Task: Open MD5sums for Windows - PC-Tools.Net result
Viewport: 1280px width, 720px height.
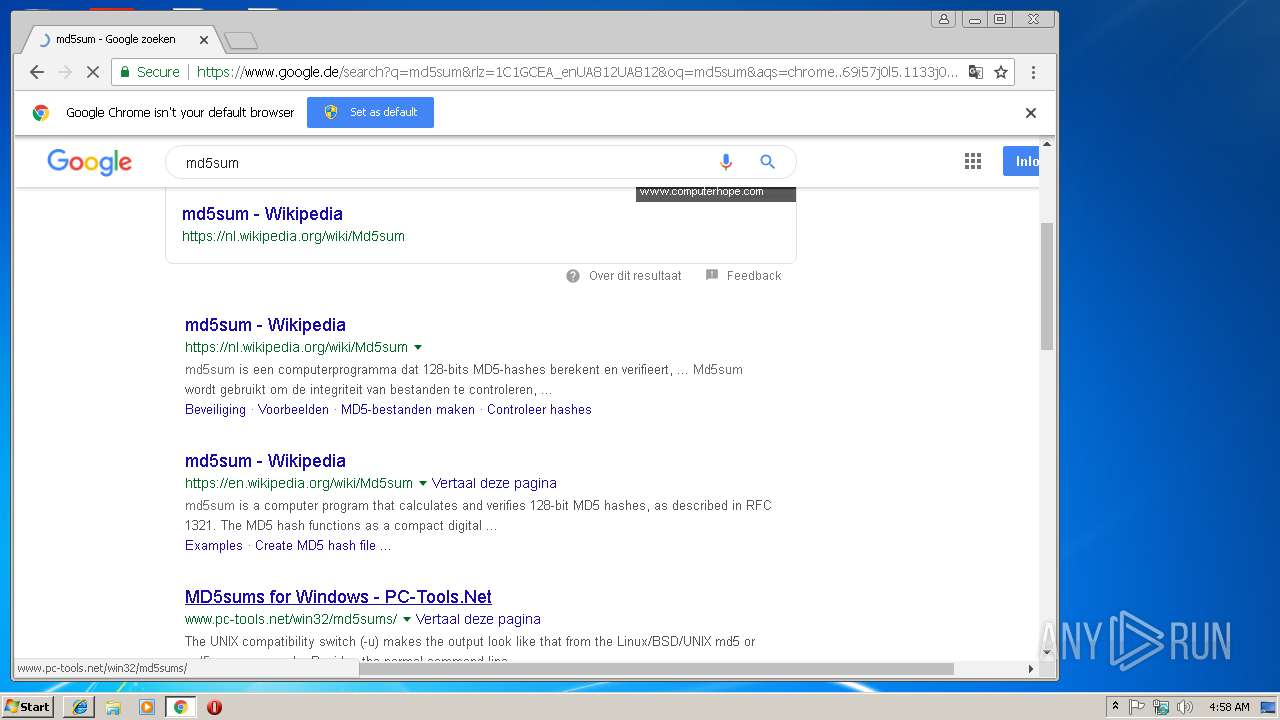Action: [338, 597]
